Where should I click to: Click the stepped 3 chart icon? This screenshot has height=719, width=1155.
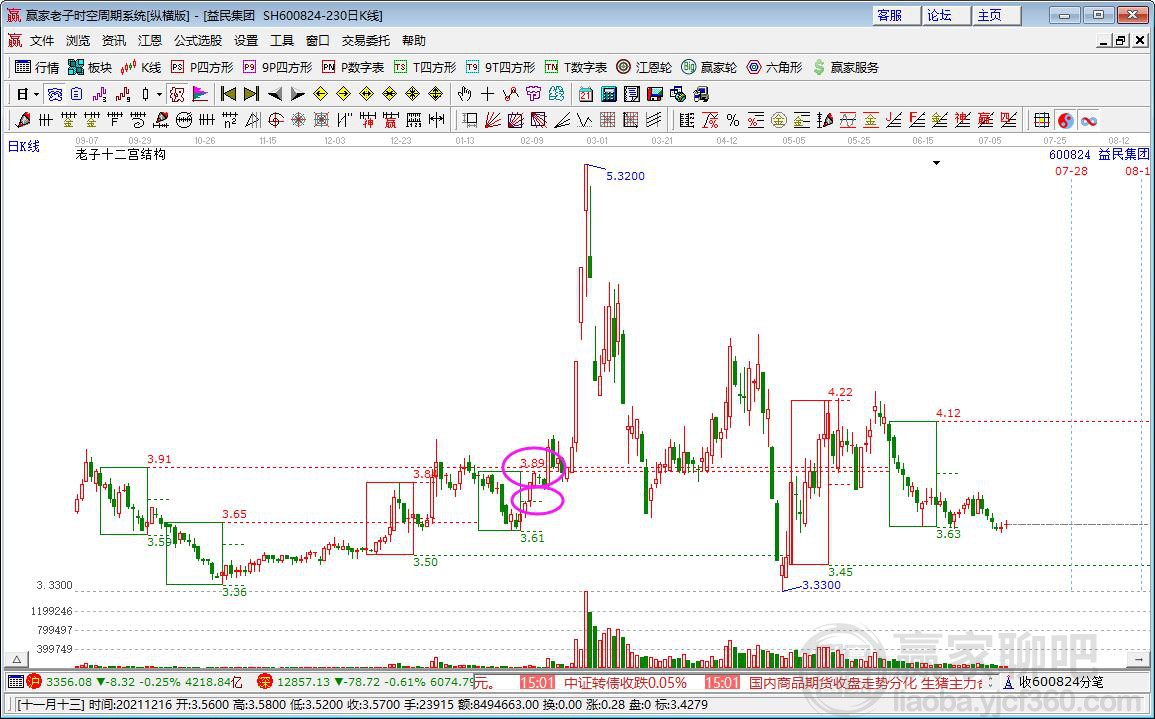coord(99,94)
